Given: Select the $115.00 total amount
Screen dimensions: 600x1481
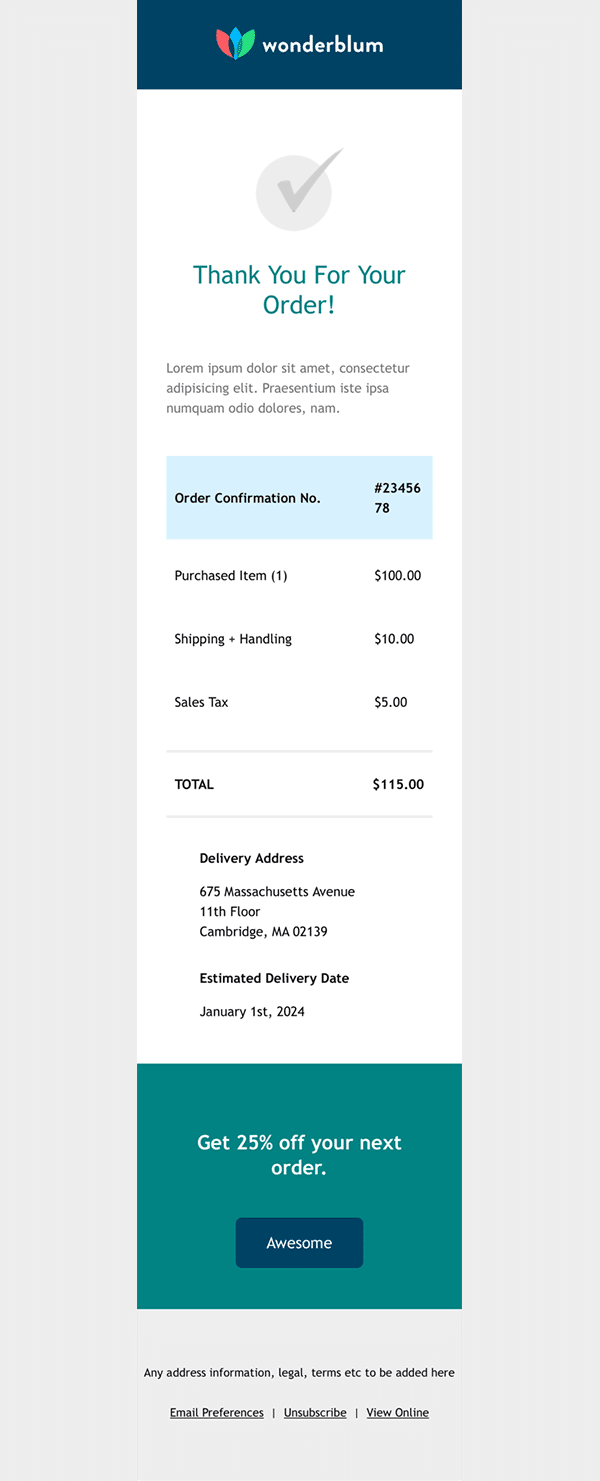Looking at the screenshot, I should tap(398, 785).
